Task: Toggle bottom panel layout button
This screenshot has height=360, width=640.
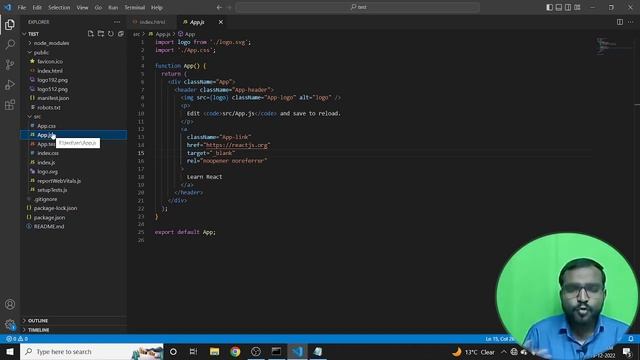Action: pos(559,7)
